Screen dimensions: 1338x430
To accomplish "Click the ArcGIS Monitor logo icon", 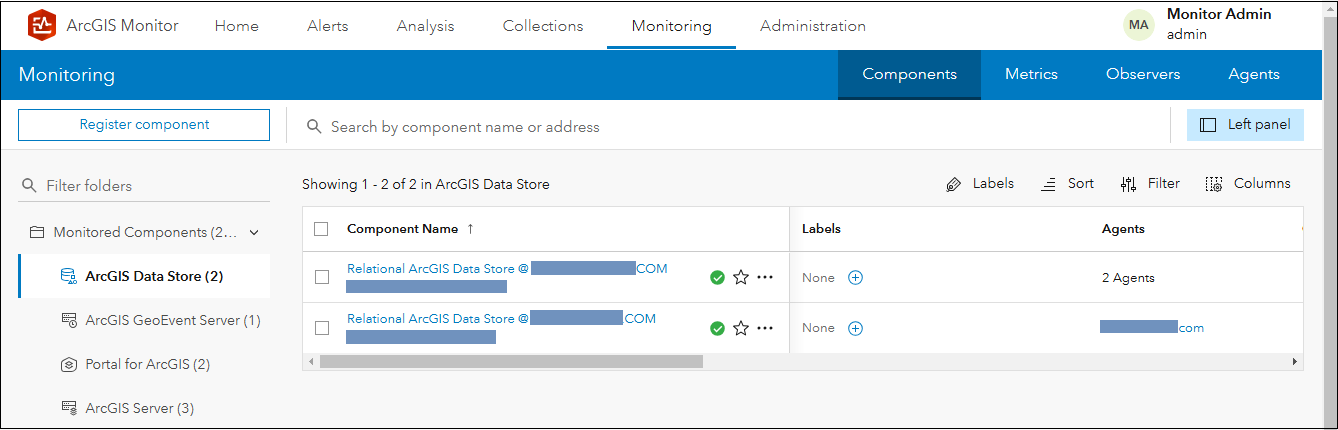I will 42,26.
